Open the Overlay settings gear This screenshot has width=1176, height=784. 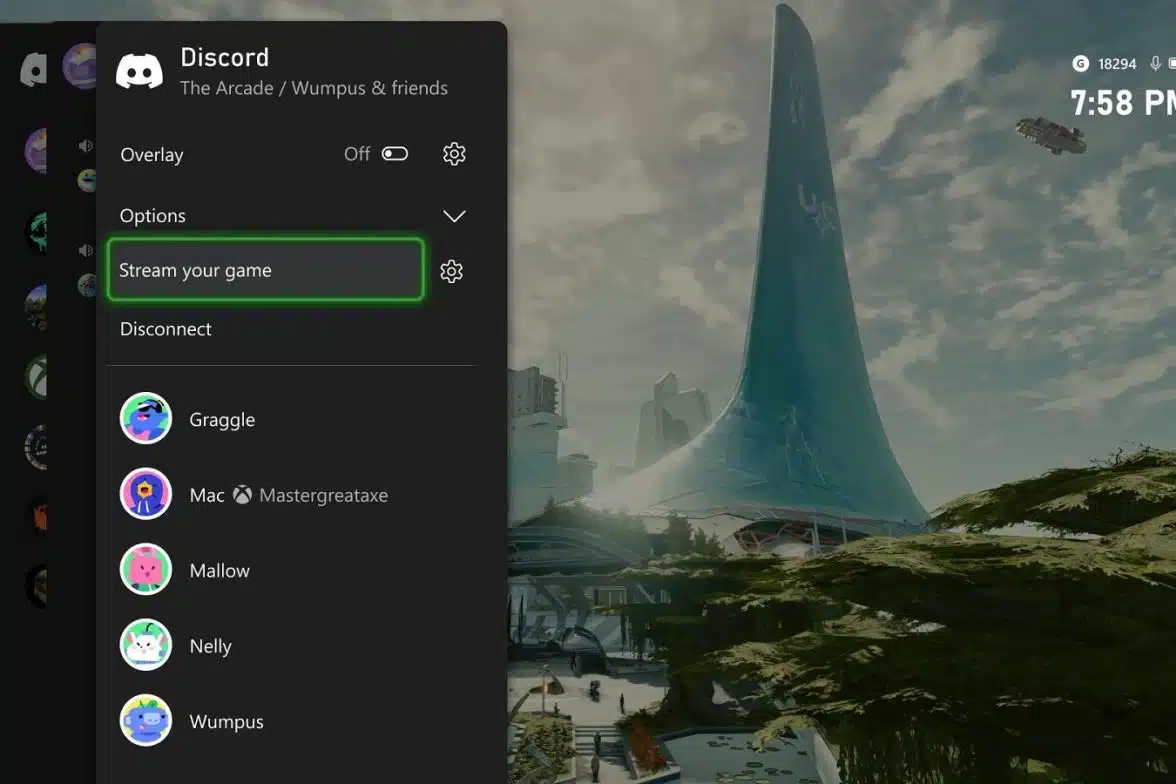click(454, 154)
